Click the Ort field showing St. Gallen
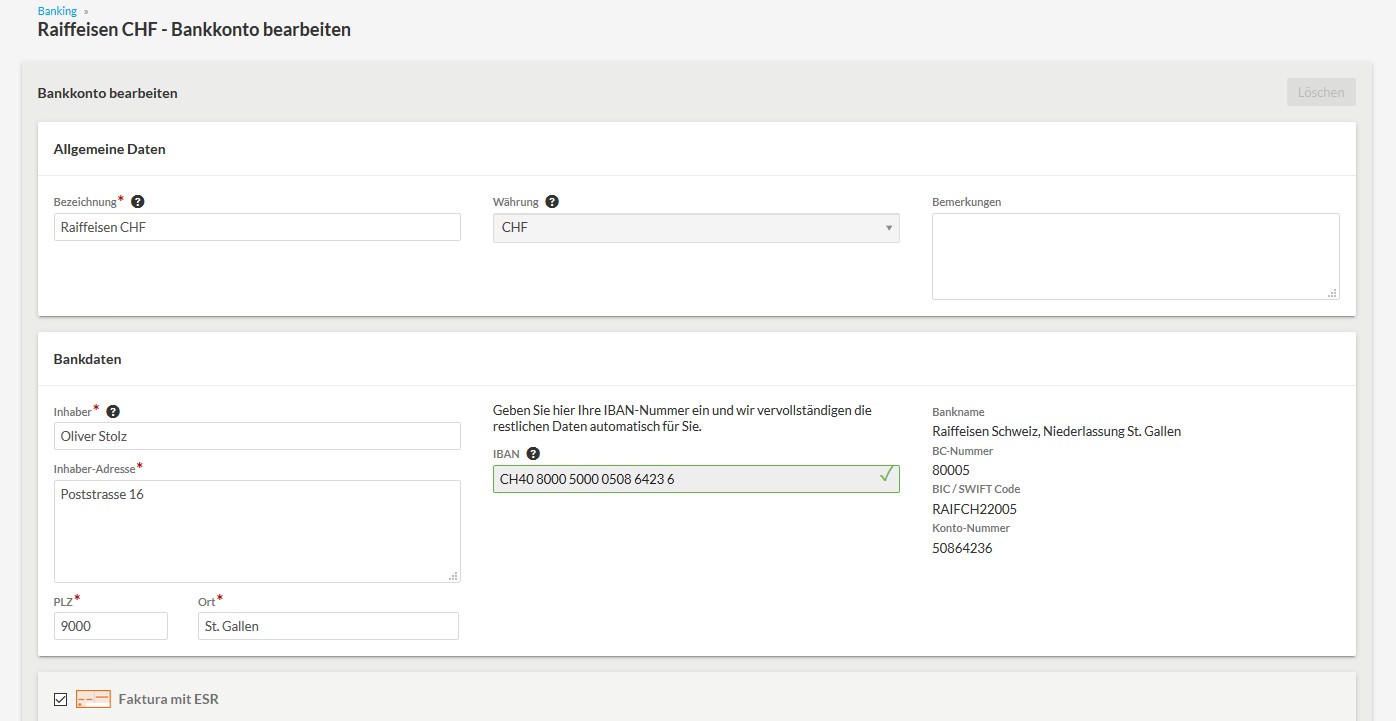 click(328, 626)
